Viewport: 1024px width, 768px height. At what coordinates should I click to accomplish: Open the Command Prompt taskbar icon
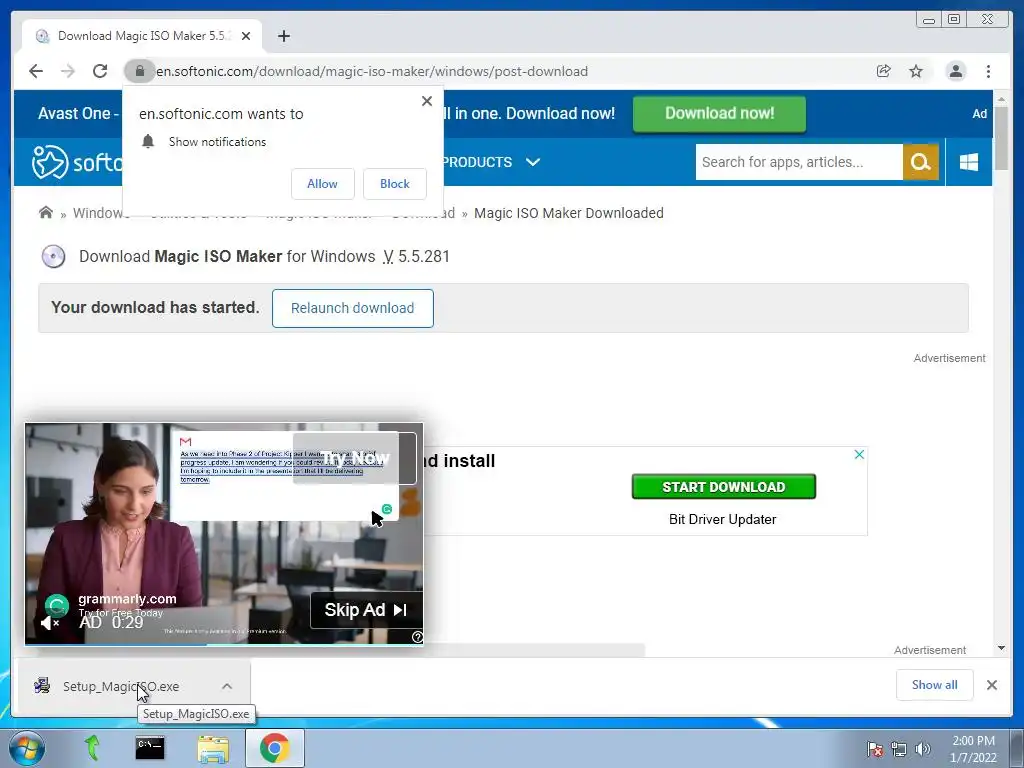pyautogui.click(x=150, y=748)
